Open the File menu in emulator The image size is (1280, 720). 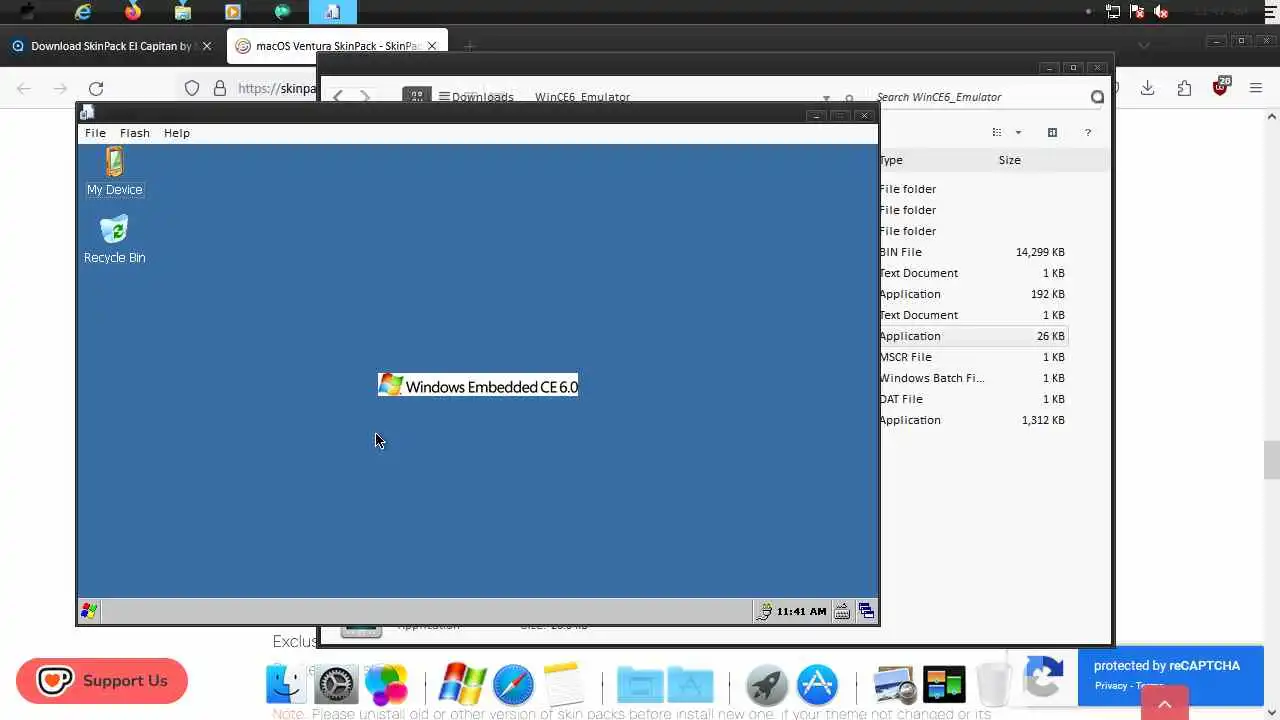point(95,133)
